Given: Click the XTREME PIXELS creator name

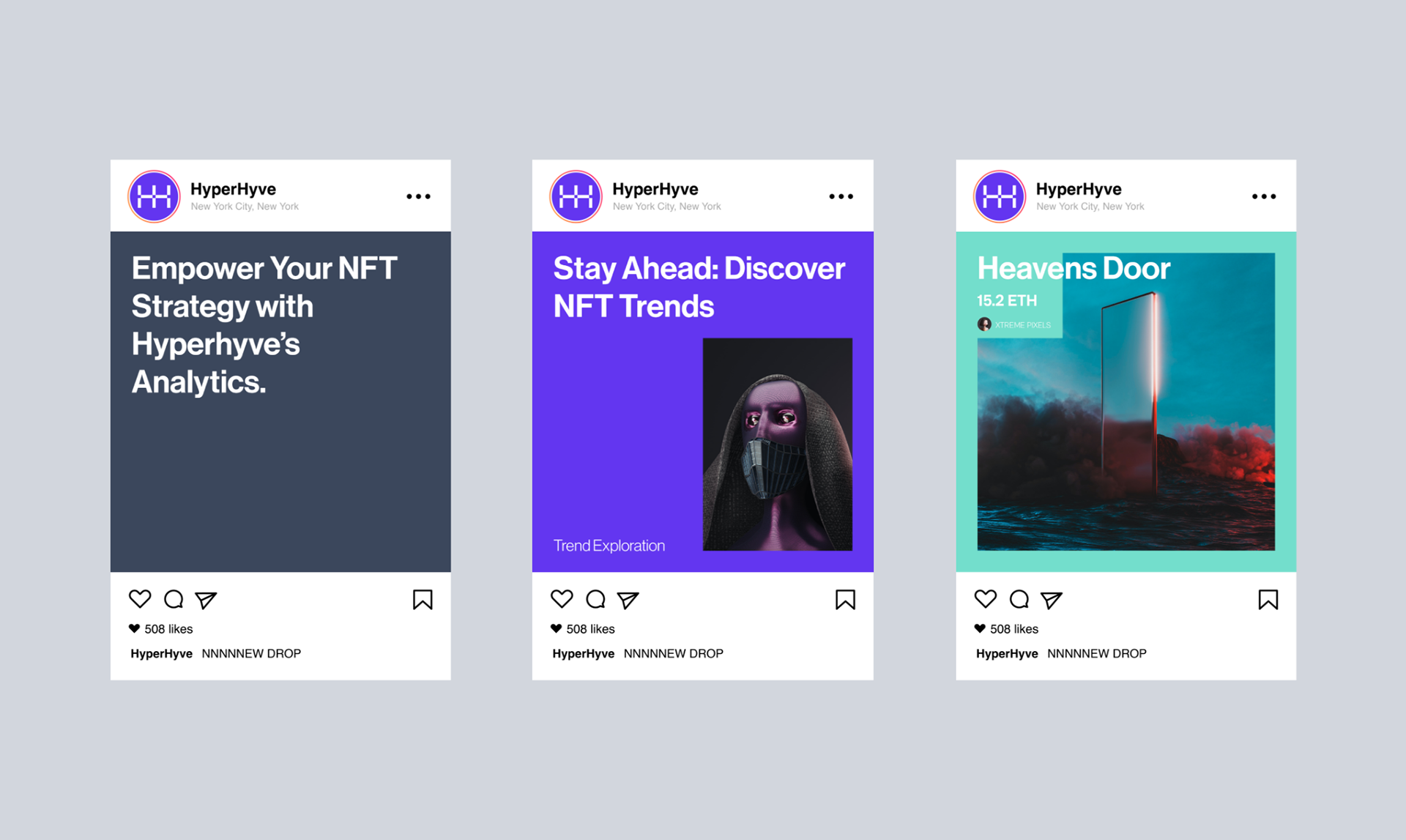Looking at the screenshot, I should pos(1023,324).
